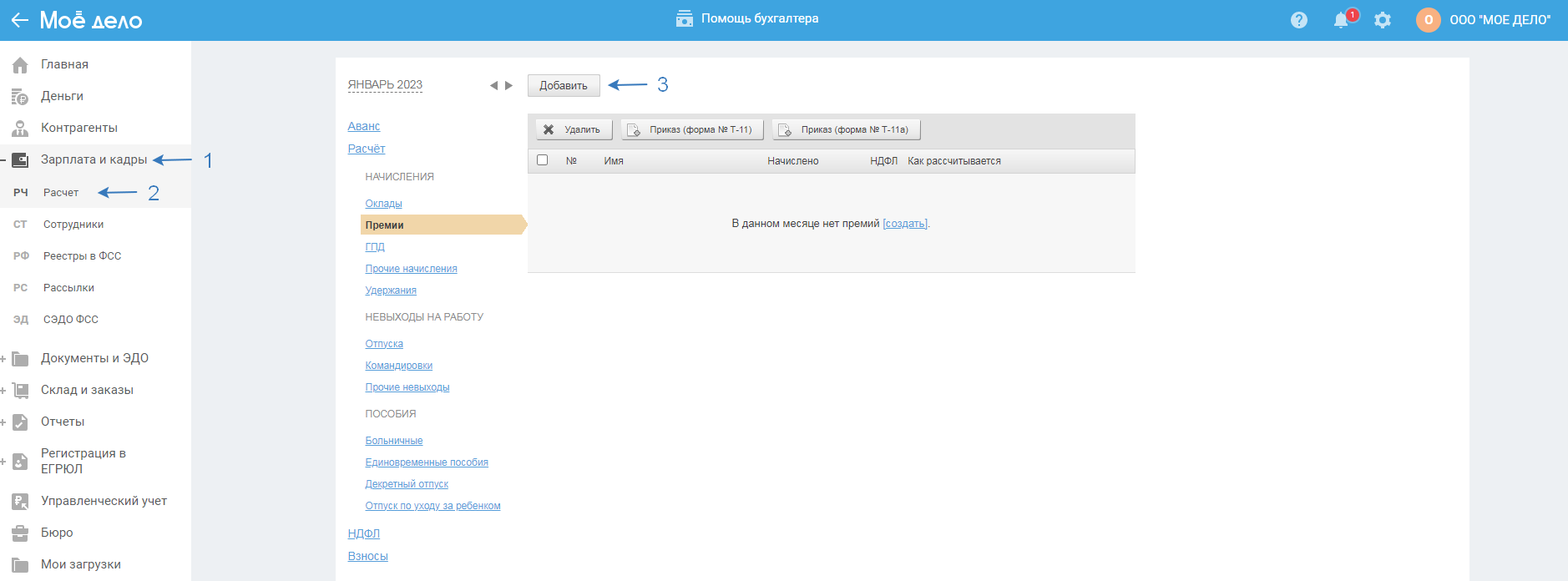The image size is (1568, 581).
Task: Open the Реестры в ФСС submenu item
Action: [82, 256]
